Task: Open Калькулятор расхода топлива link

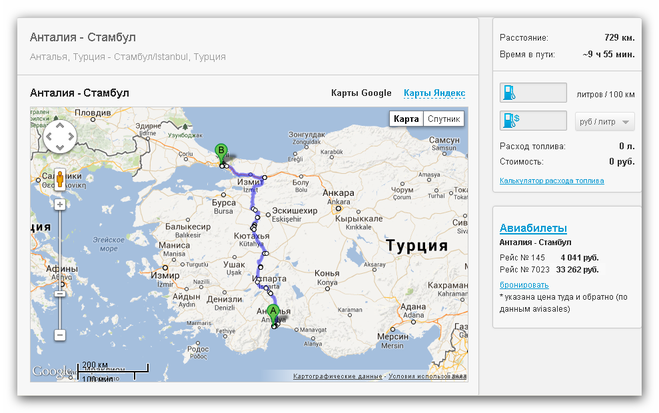Action: [551, 181]
